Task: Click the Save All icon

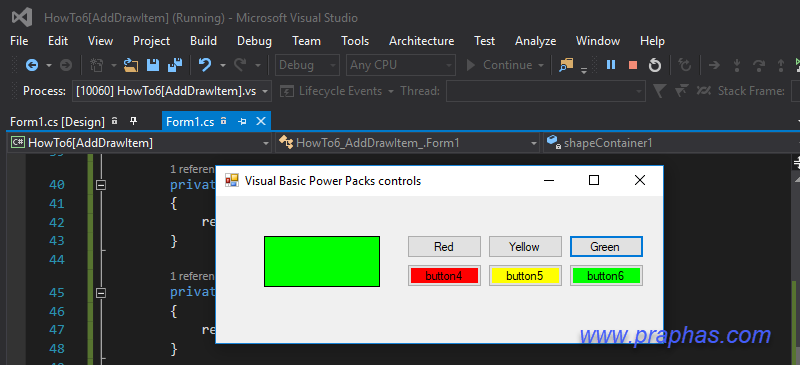Action: pos(175,65)
